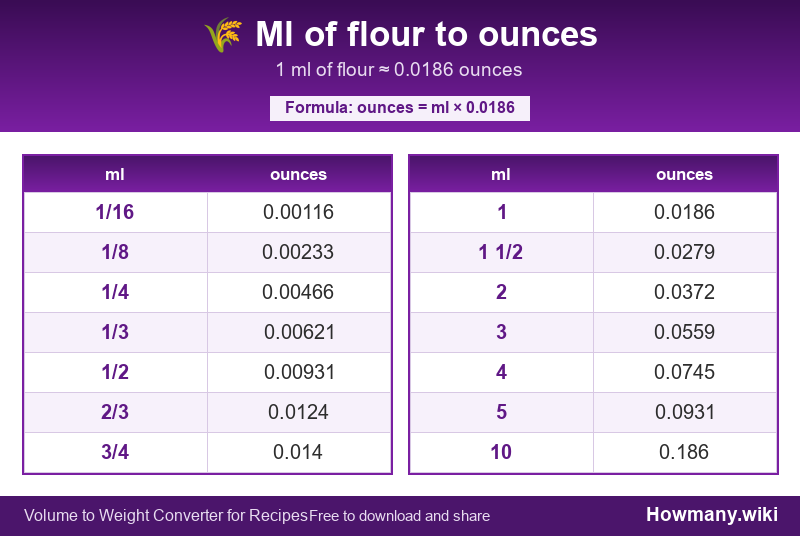Select the 4 ml cell in right table
The width and height of the screenshot is (800, 536).
click(x=502, y=372)
